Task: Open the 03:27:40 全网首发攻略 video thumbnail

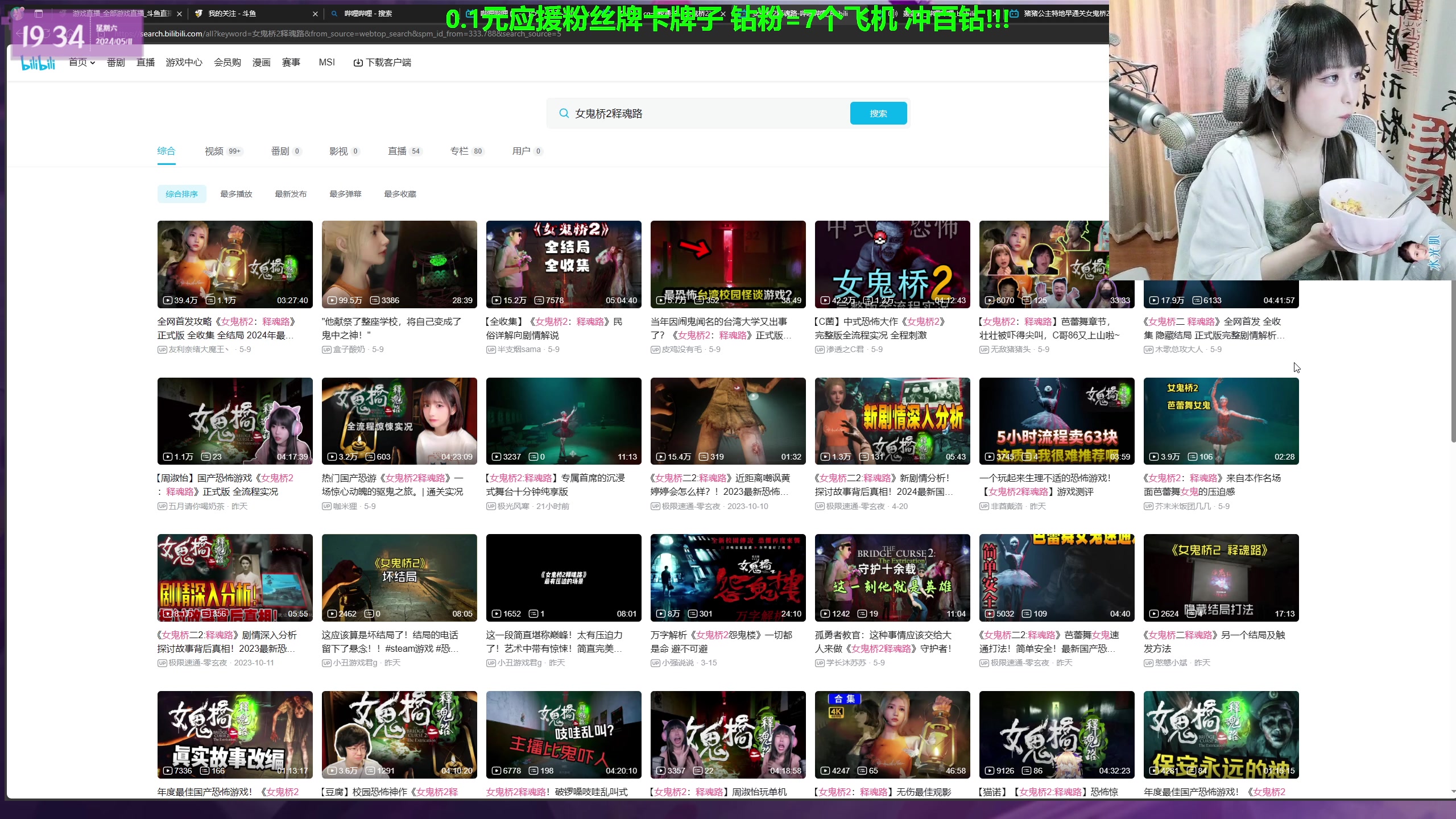Action: [x=235, y=264]
